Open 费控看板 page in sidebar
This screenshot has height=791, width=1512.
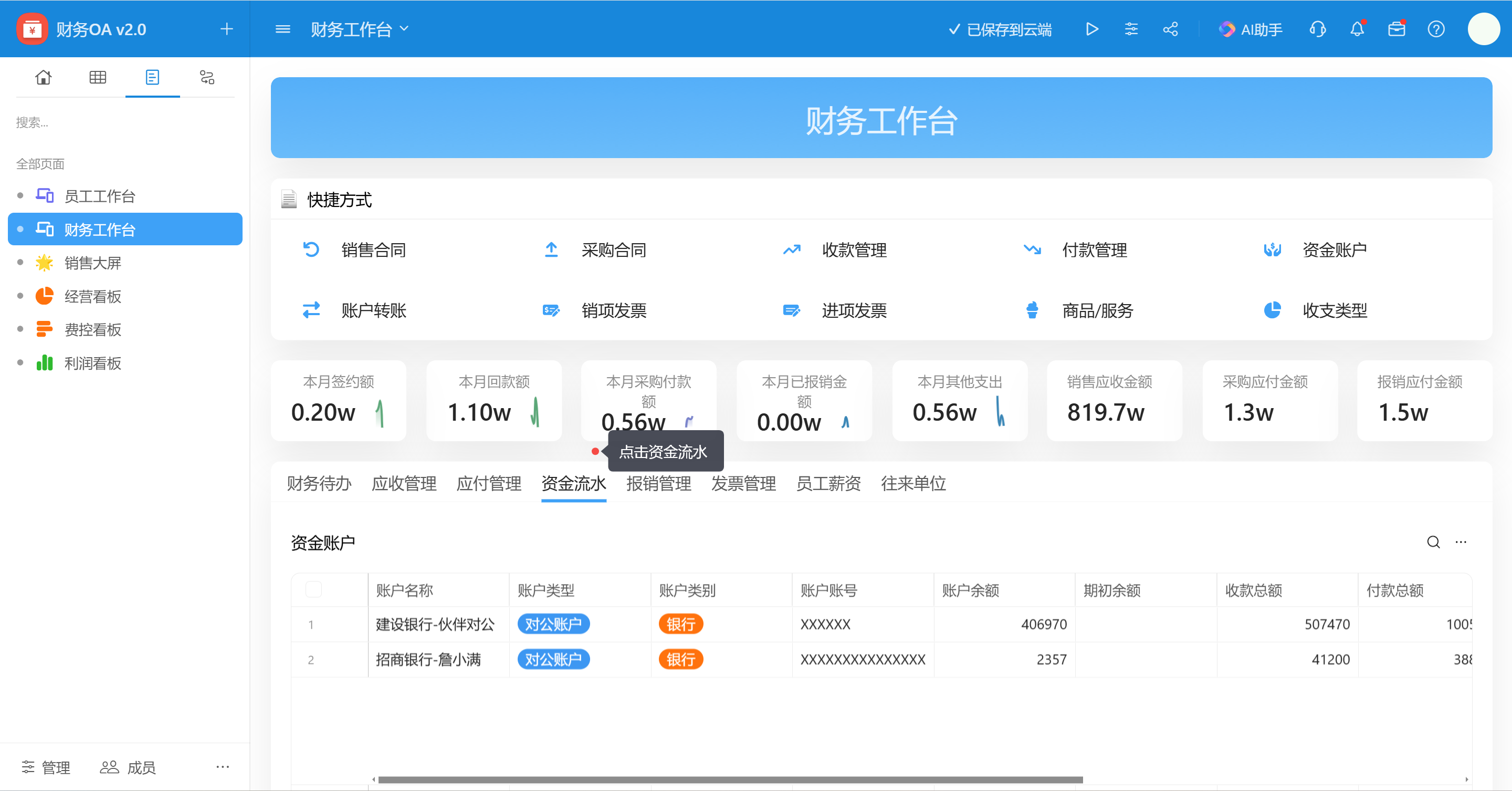(125, 329)
